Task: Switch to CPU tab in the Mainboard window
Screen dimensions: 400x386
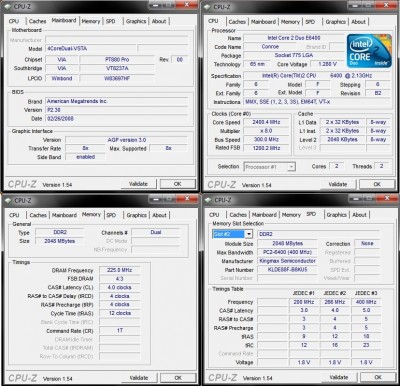Action: coord(14,21)
